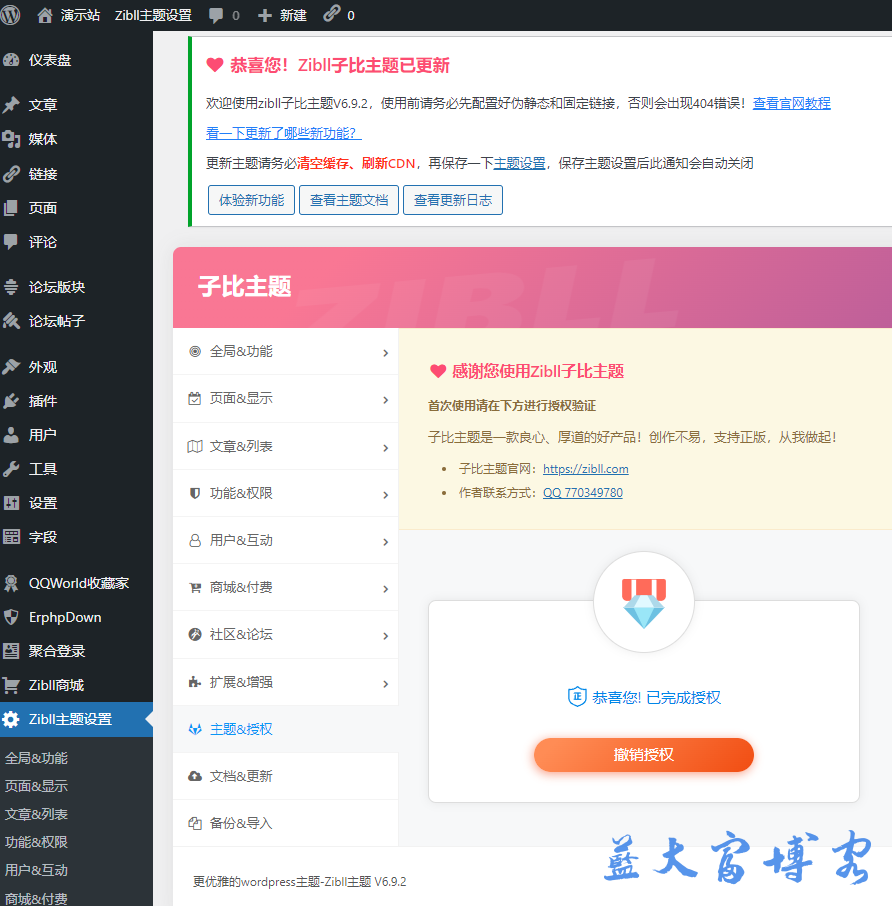Expand 商城&付费 chevron arrow
This screenshot has height=906, width=892.
(385, 589)
